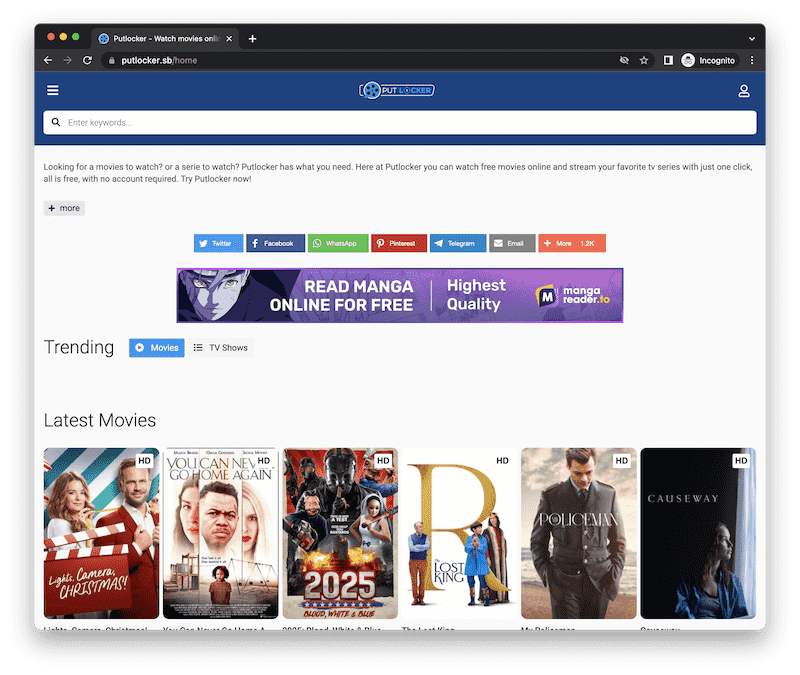Open the user account icon
The width and height of the screenshot is (800, 675).
coord(744,91)
